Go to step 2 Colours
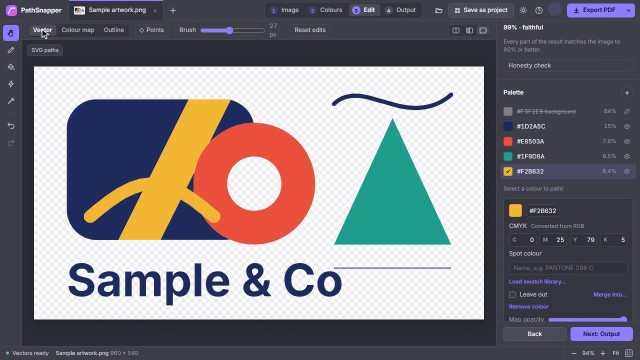The height and width of the screenshot is (360, 640). [x=326, y=10]
